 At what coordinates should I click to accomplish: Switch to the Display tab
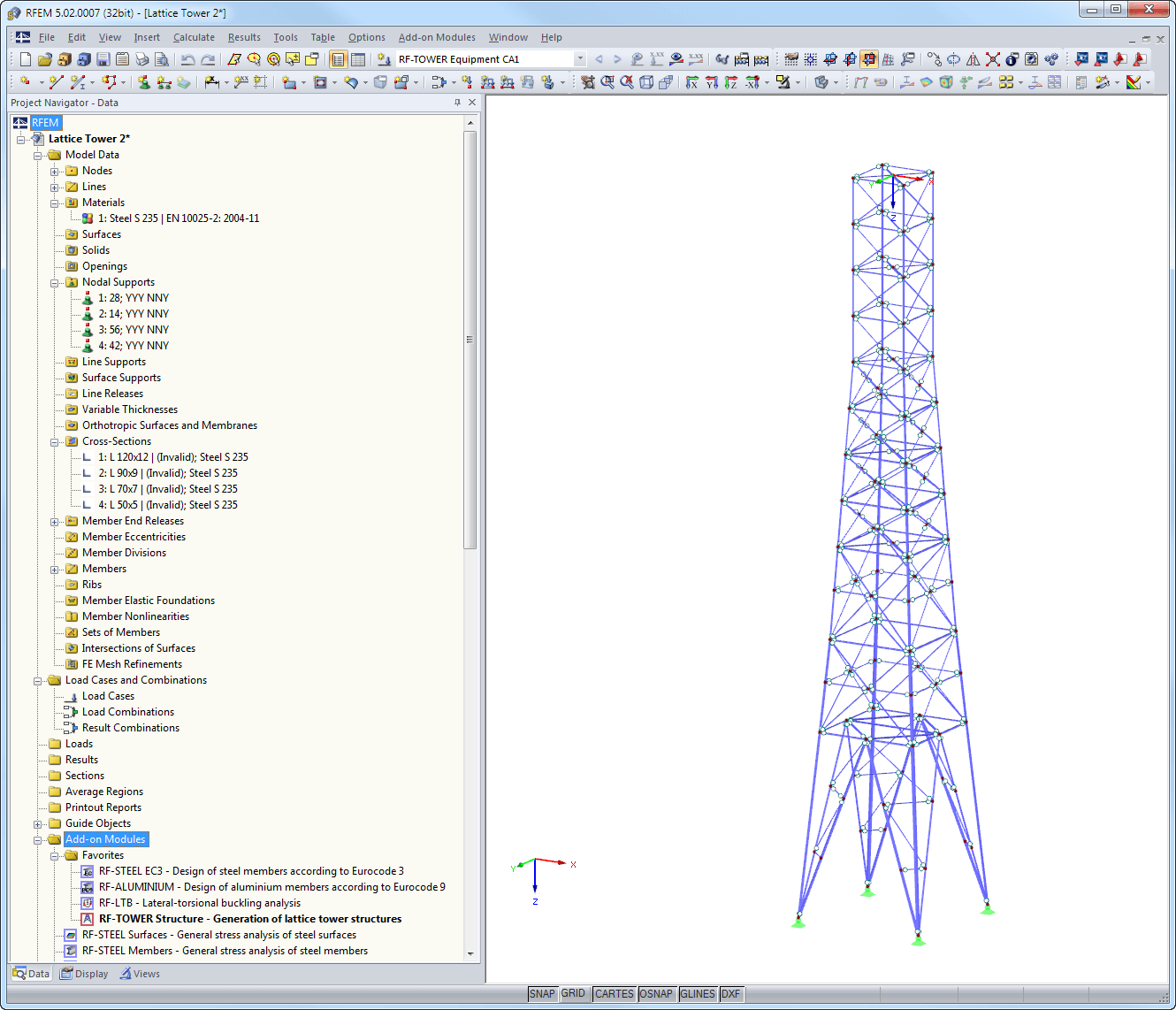pyautogui.click(x=84, y=973)
